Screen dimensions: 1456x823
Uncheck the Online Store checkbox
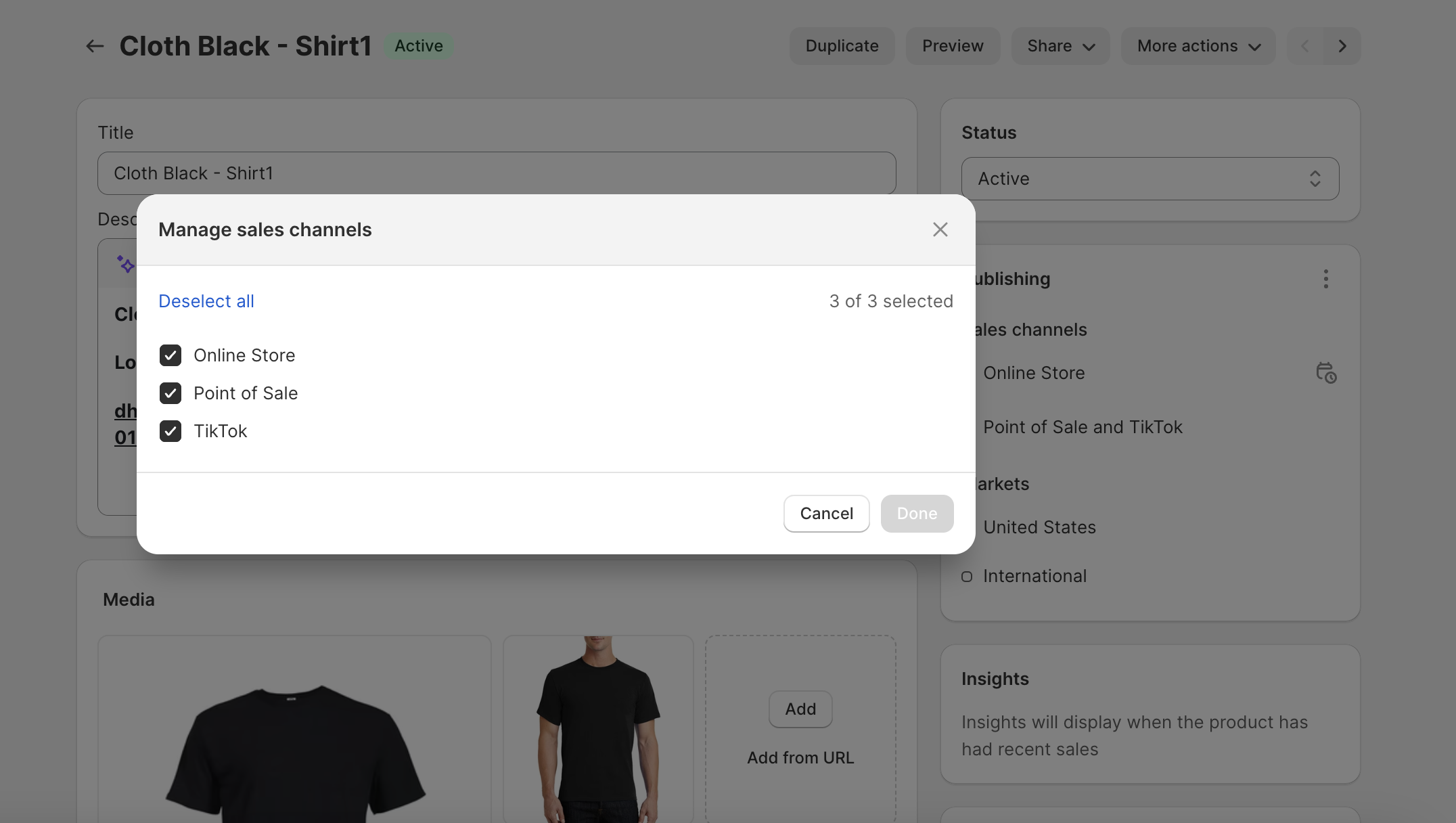tap(170, 355)
